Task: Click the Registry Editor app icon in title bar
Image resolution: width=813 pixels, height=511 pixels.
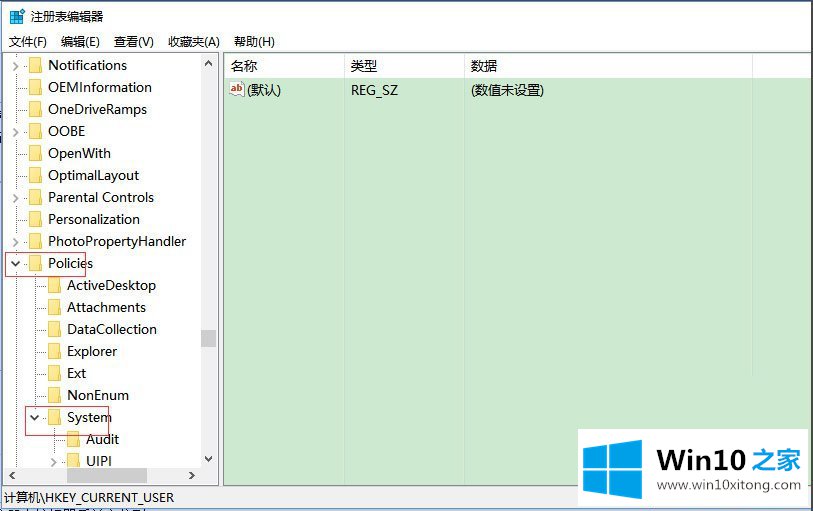Action: pos(17,16)
